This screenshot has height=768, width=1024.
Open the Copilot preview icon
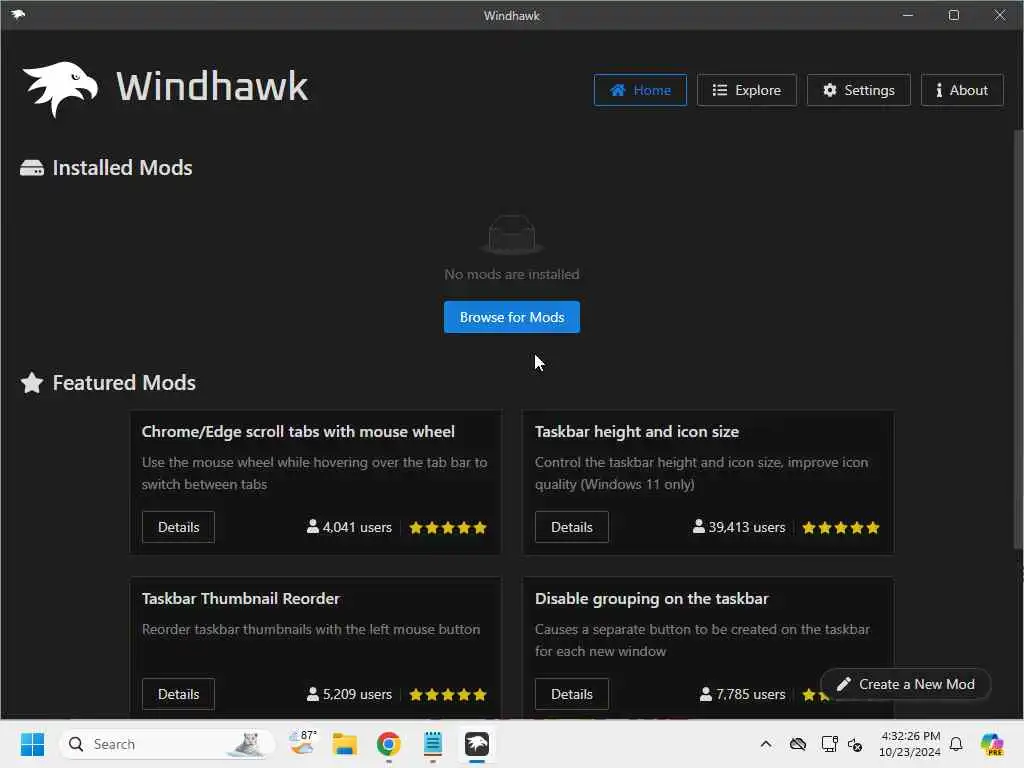pyautogui.click(x=992, y=744)
